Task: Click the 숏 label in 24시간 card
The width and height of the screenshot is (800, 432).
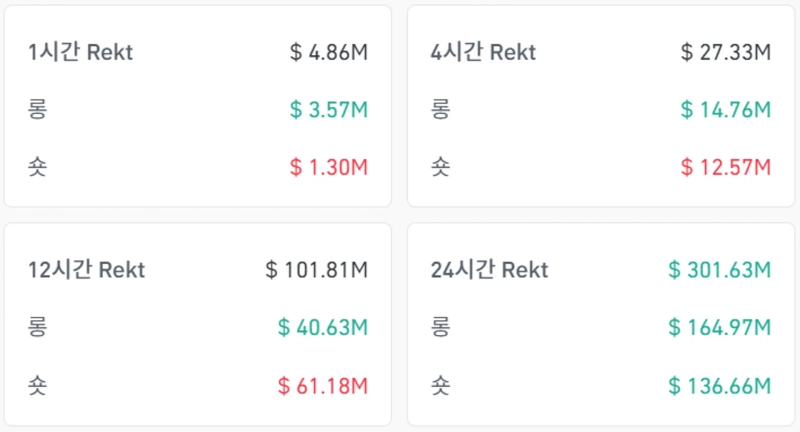Action: click(x=440, y=385)
